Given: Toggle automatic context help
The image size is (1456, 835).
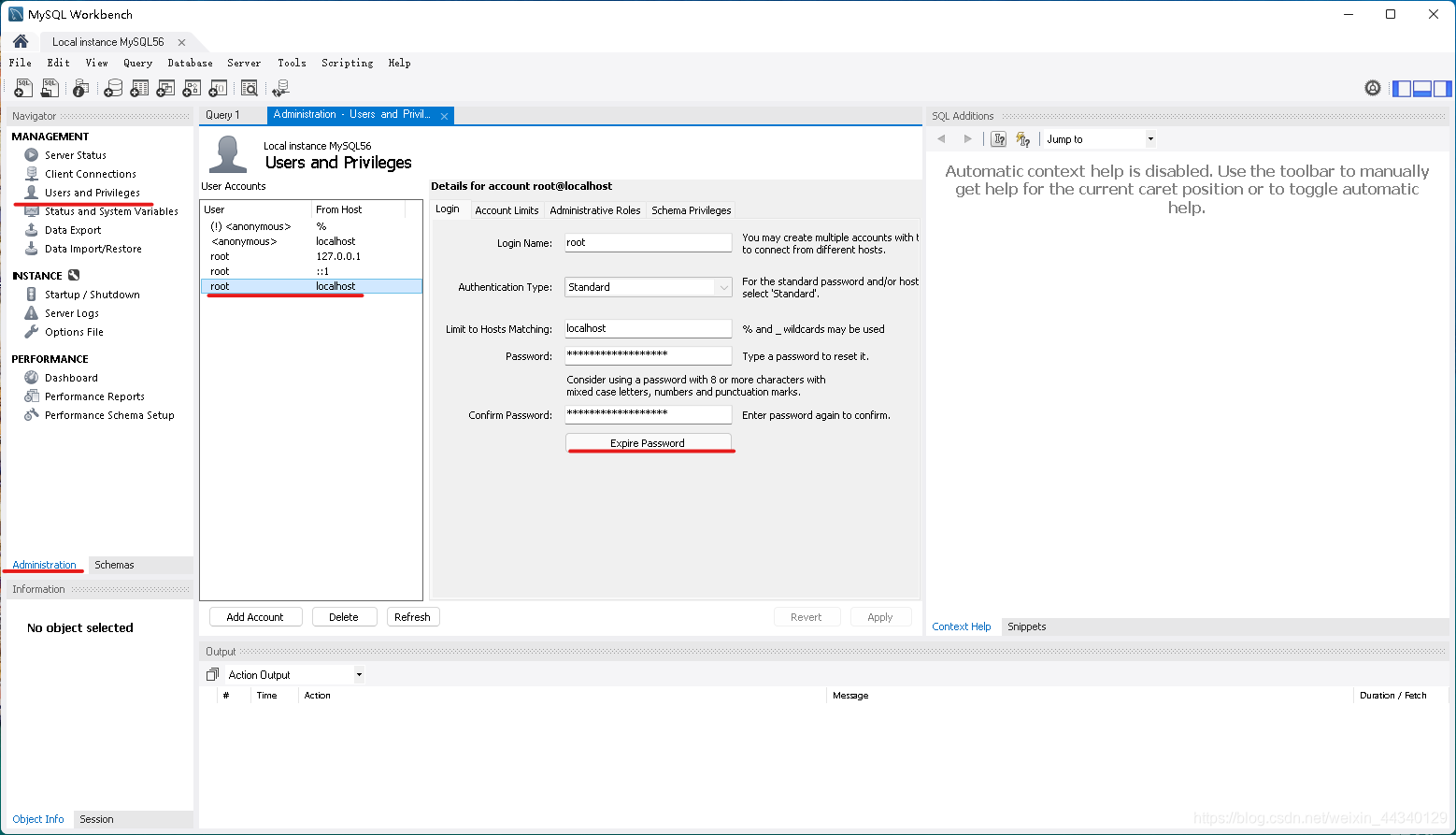Looking at the screenshot, I should click(1022, 138).
